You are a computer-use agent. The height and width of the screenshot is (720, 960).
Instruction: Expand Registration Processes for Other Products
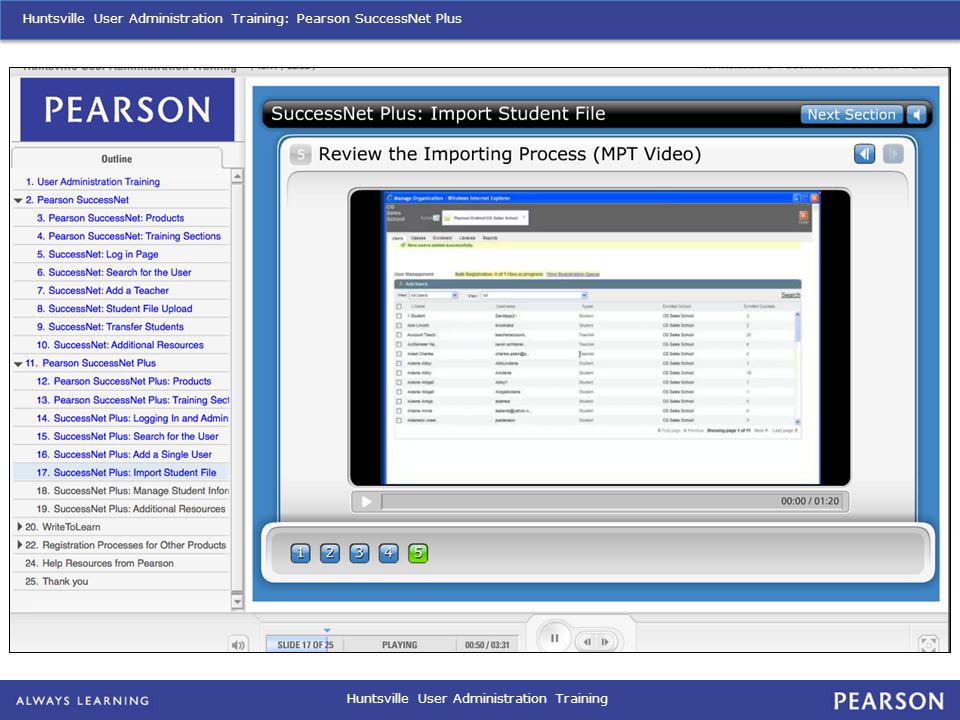19,545
